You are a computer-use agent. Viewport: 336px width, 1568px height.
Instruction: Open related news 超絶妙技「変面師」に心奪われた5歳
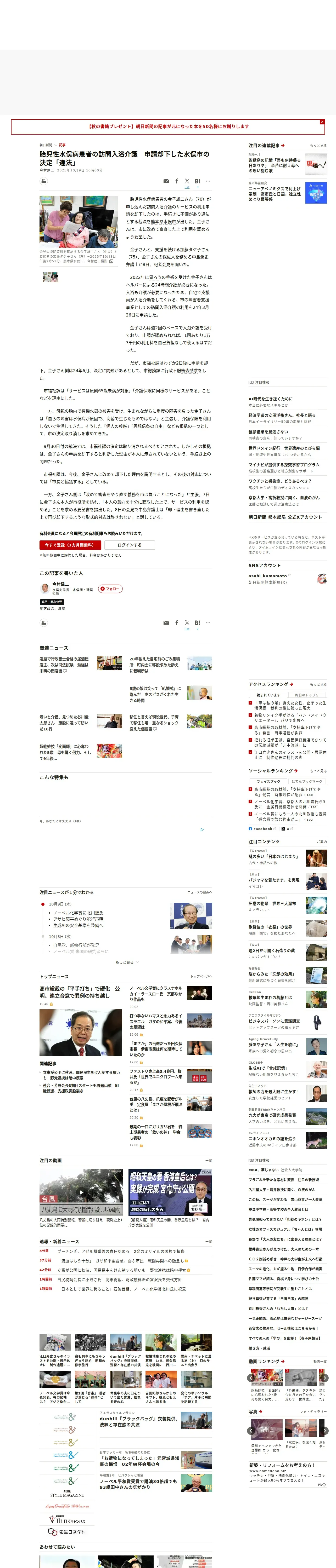click(65, 752)
